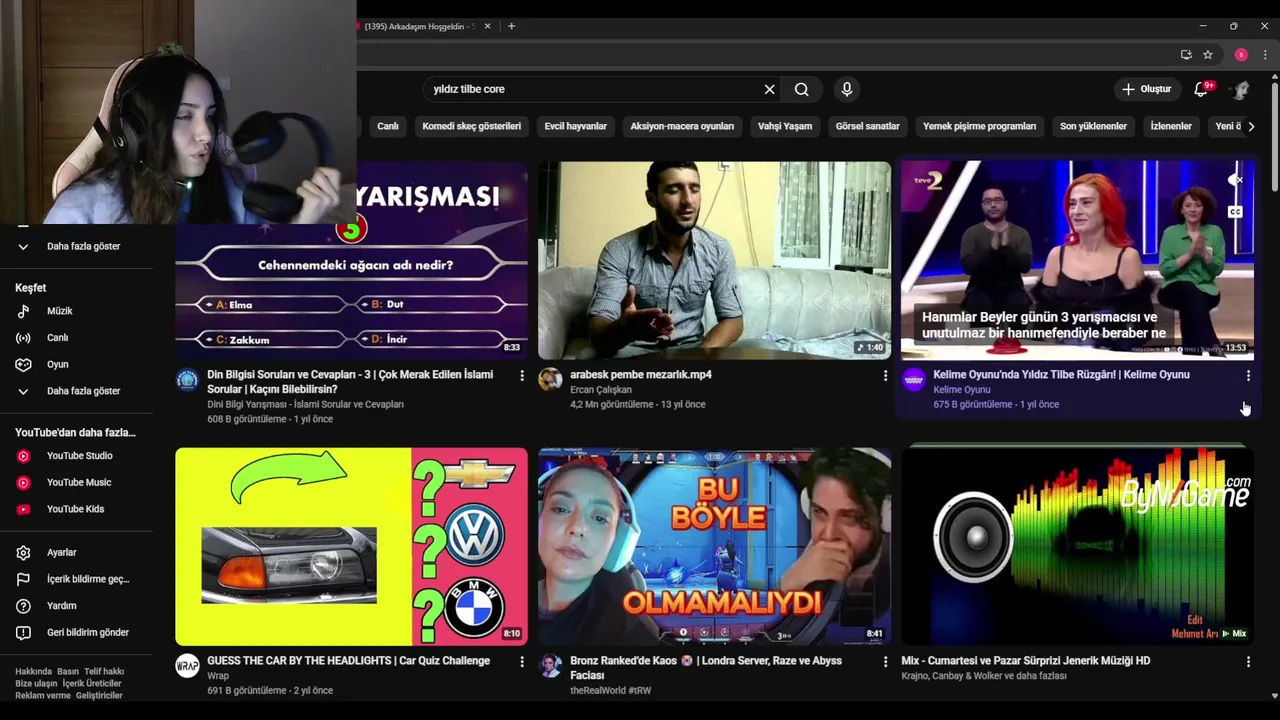The width and height of the screenshot is (1280, 720).
Task: Open GUESS THE CAR BY THE HEADLIGHTS title
Action: click(348, 661)
